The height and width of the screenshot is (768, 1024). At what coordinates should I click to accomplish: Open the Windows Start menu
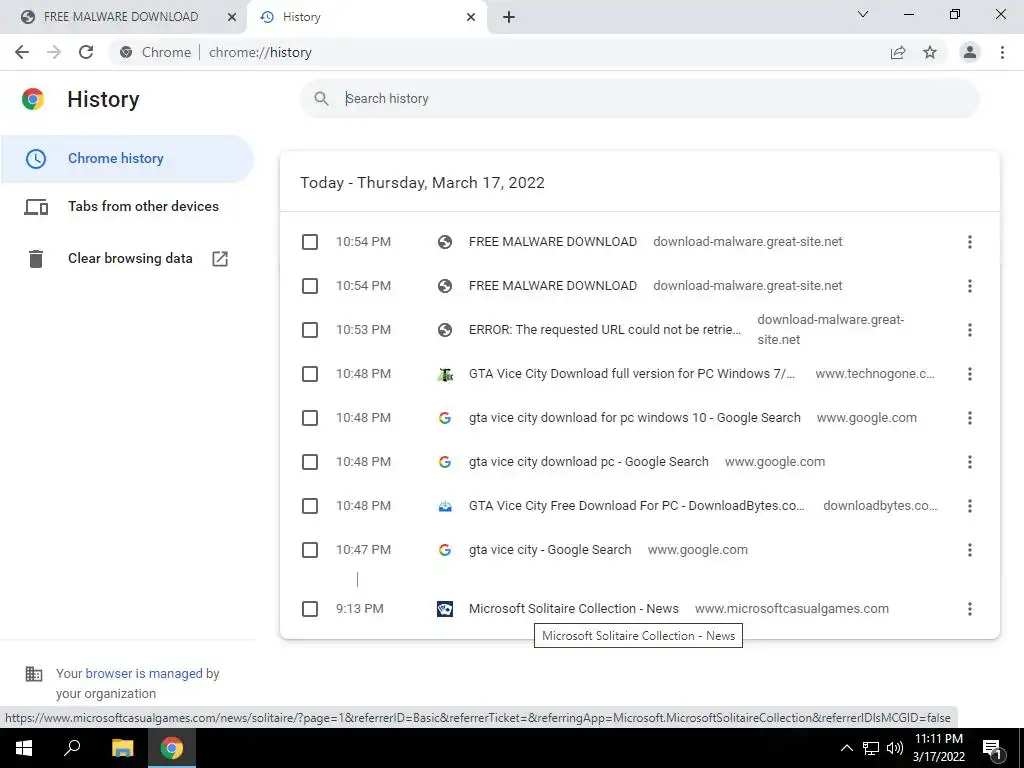point(24,748)
